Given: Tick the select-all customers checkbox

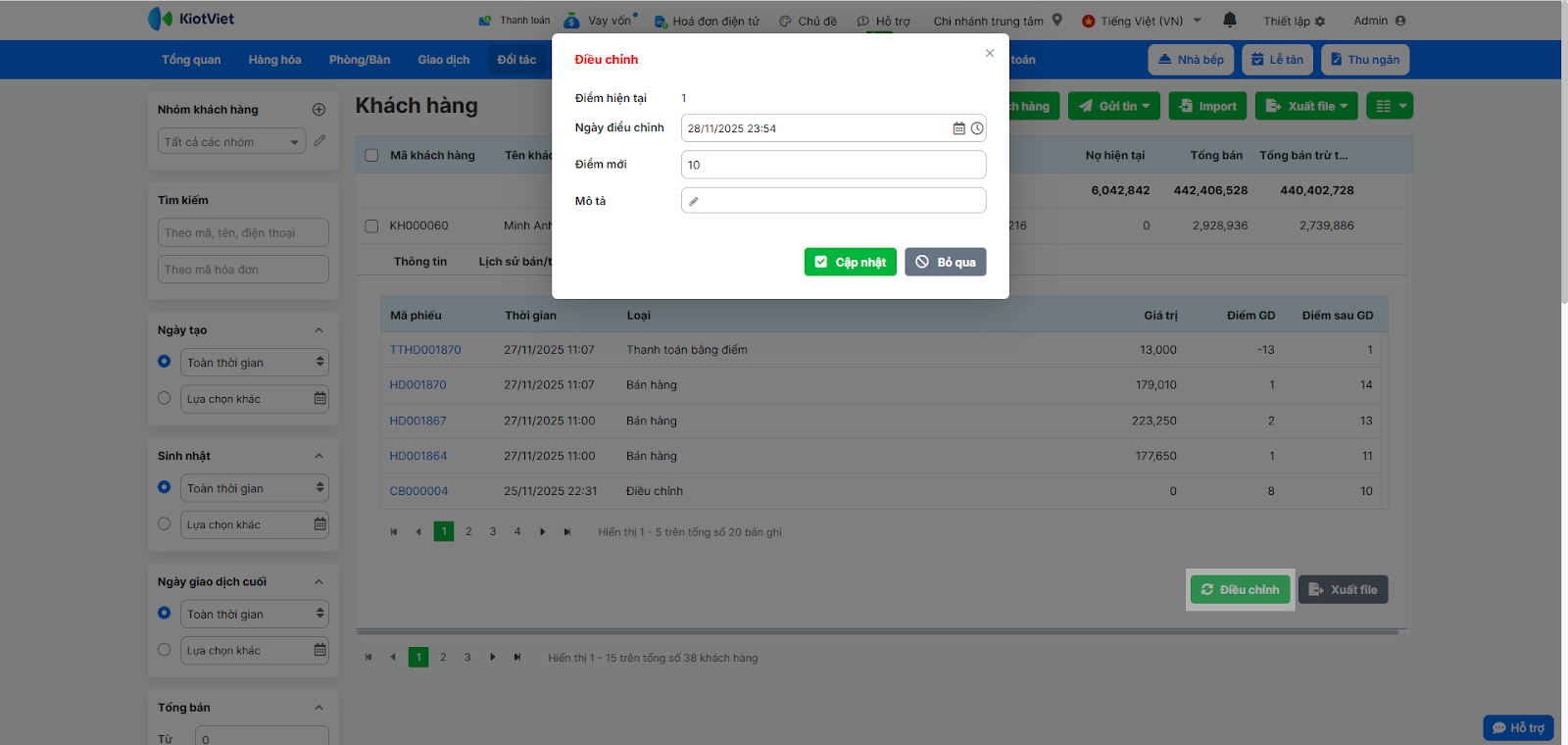Looking at the screenshot, I should (x=371, y=155).
